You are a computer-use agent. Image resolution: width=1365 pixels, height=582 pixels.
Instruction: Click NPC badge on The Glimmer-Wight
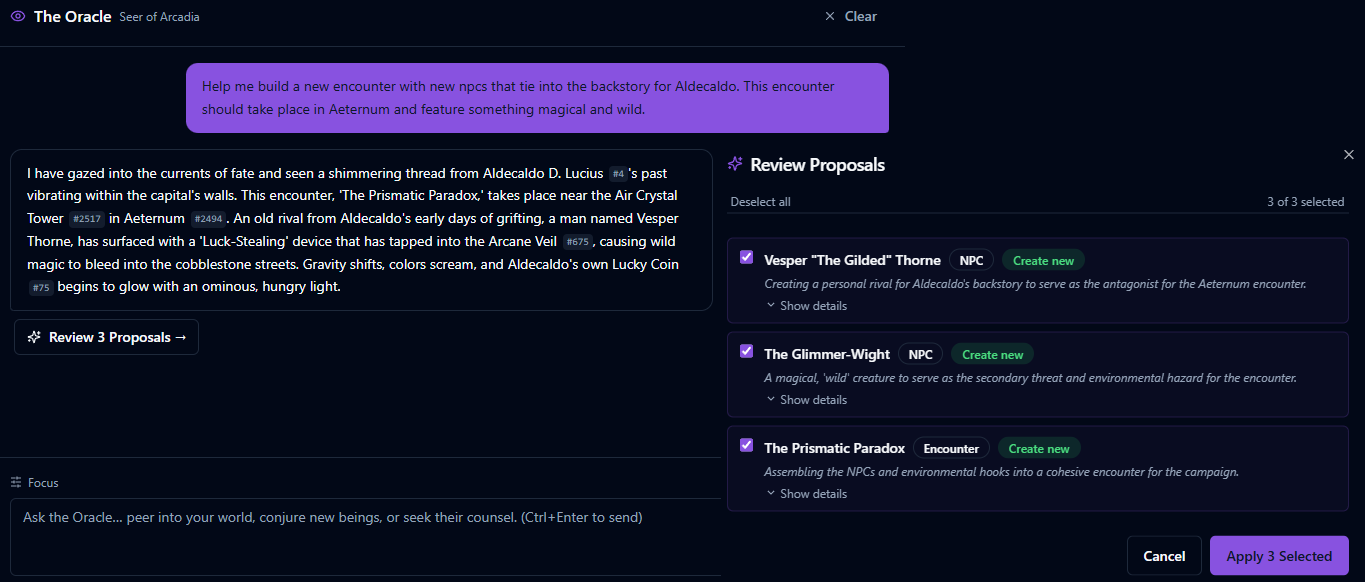pyautogui.click(x=920, y=354)
